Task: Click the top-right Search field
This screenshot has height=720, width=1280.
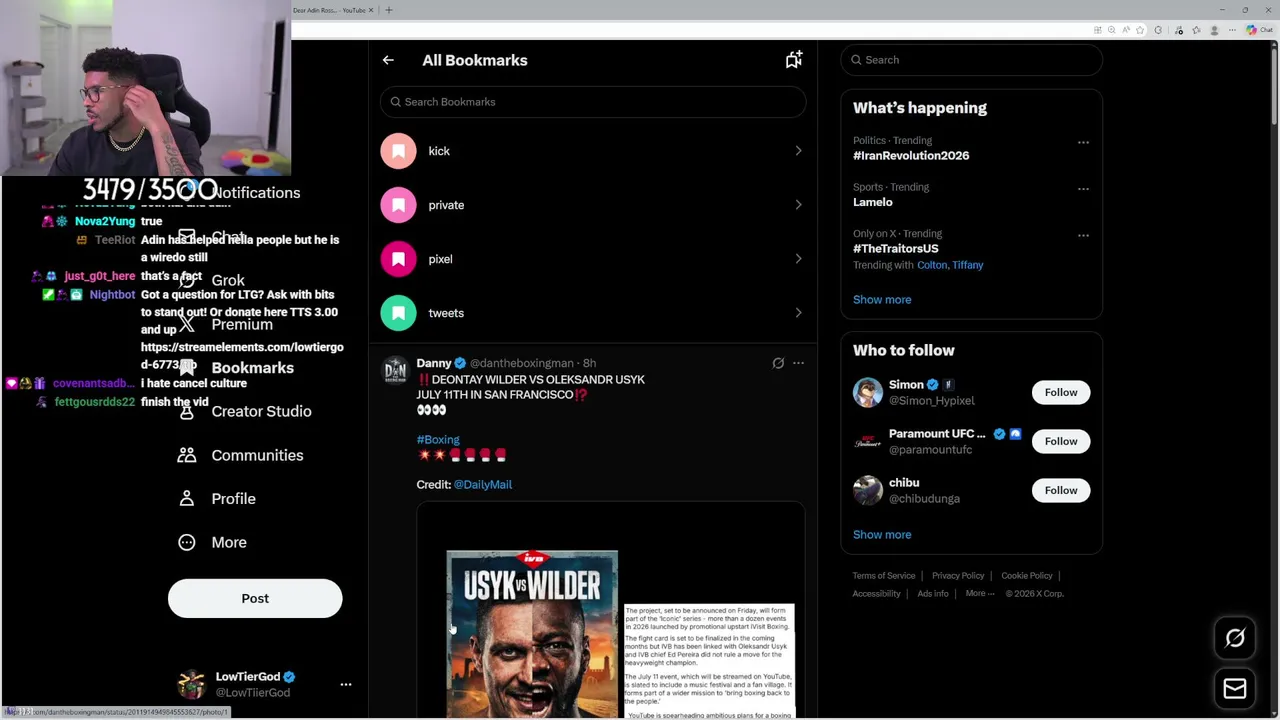Action: point(972,60)
